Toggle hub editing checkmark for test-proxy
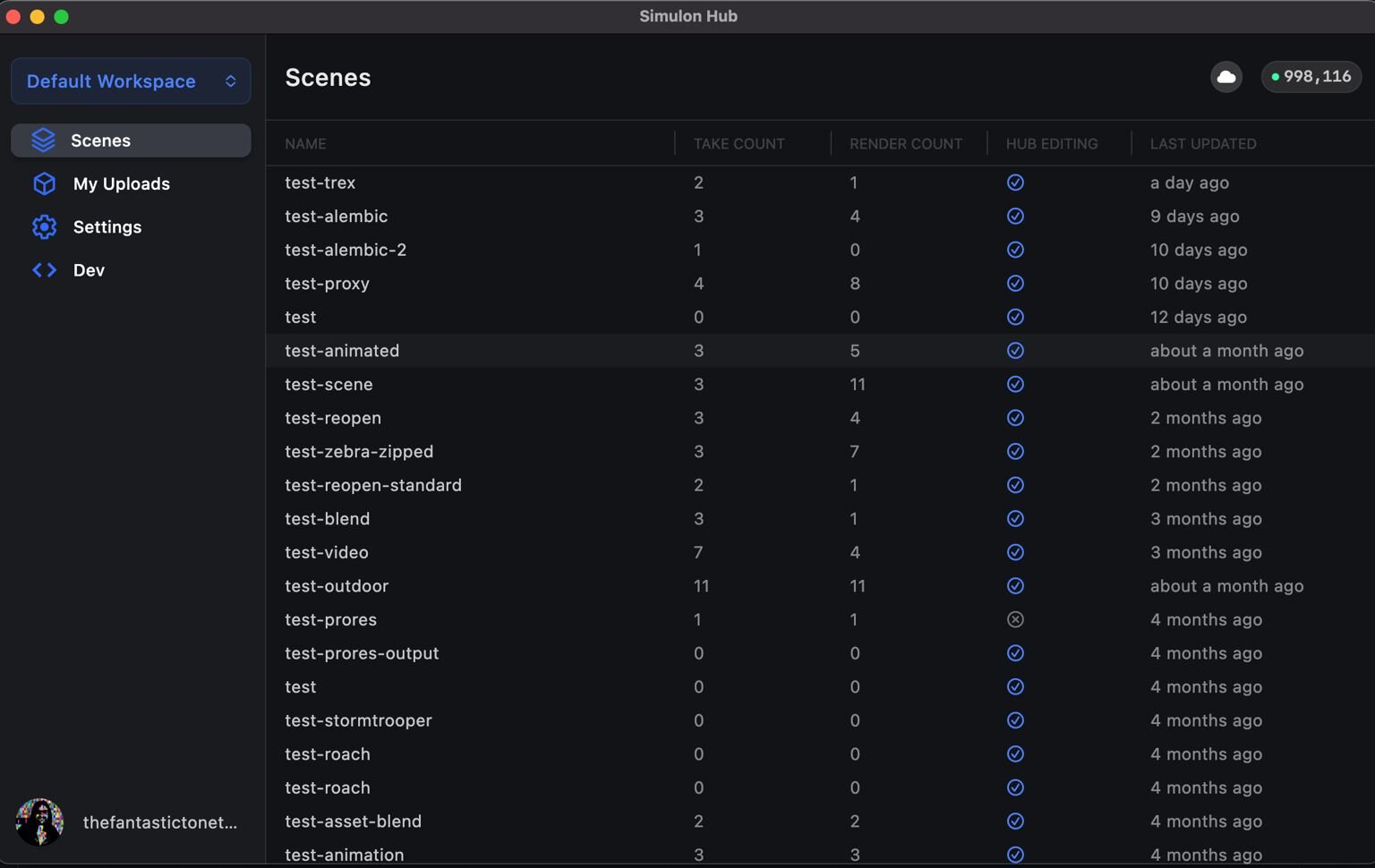 point(1014,284)
